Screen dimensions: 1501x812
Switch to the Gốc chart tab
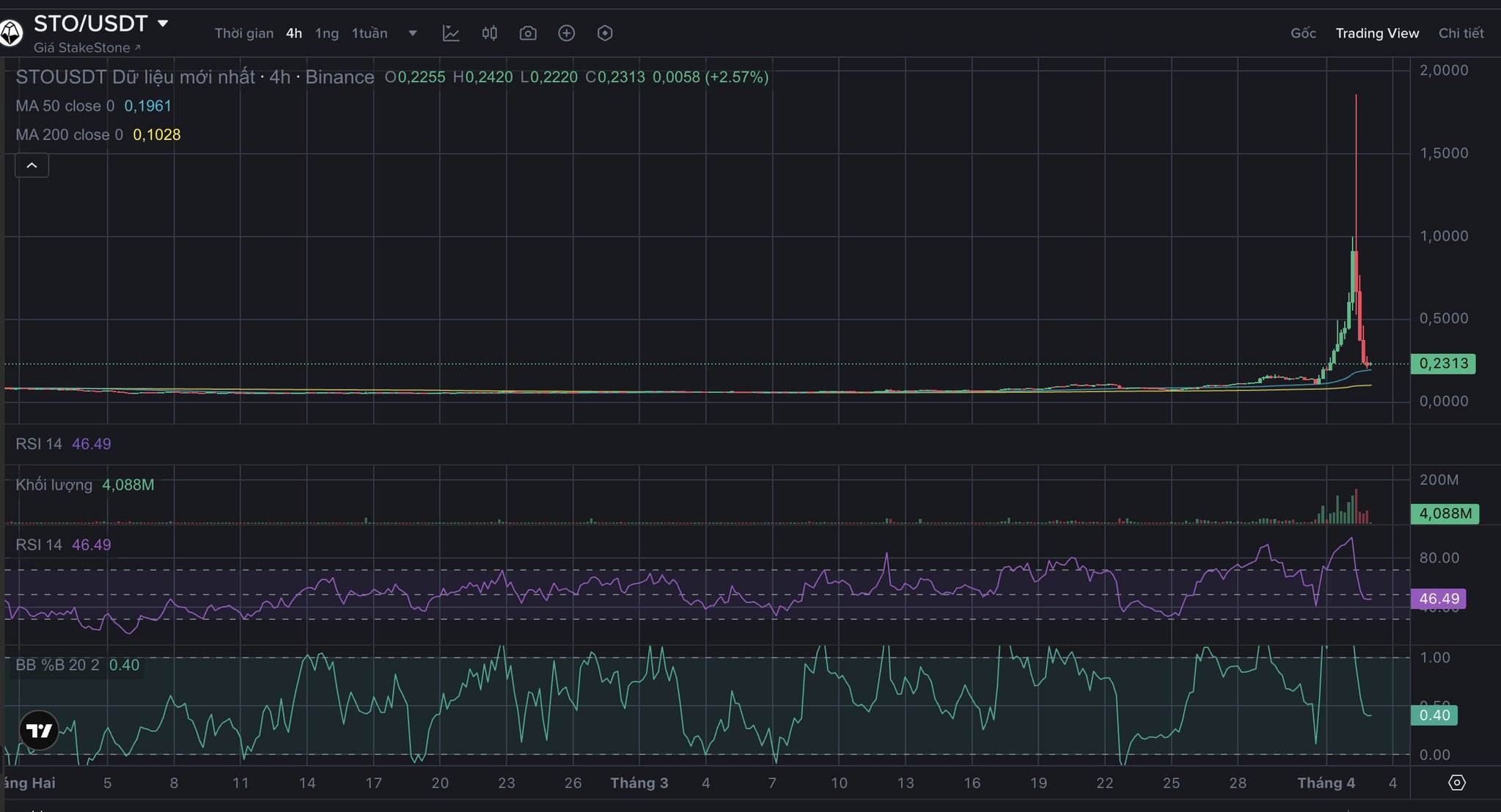pyautogui.click(x=1303, y=33)
